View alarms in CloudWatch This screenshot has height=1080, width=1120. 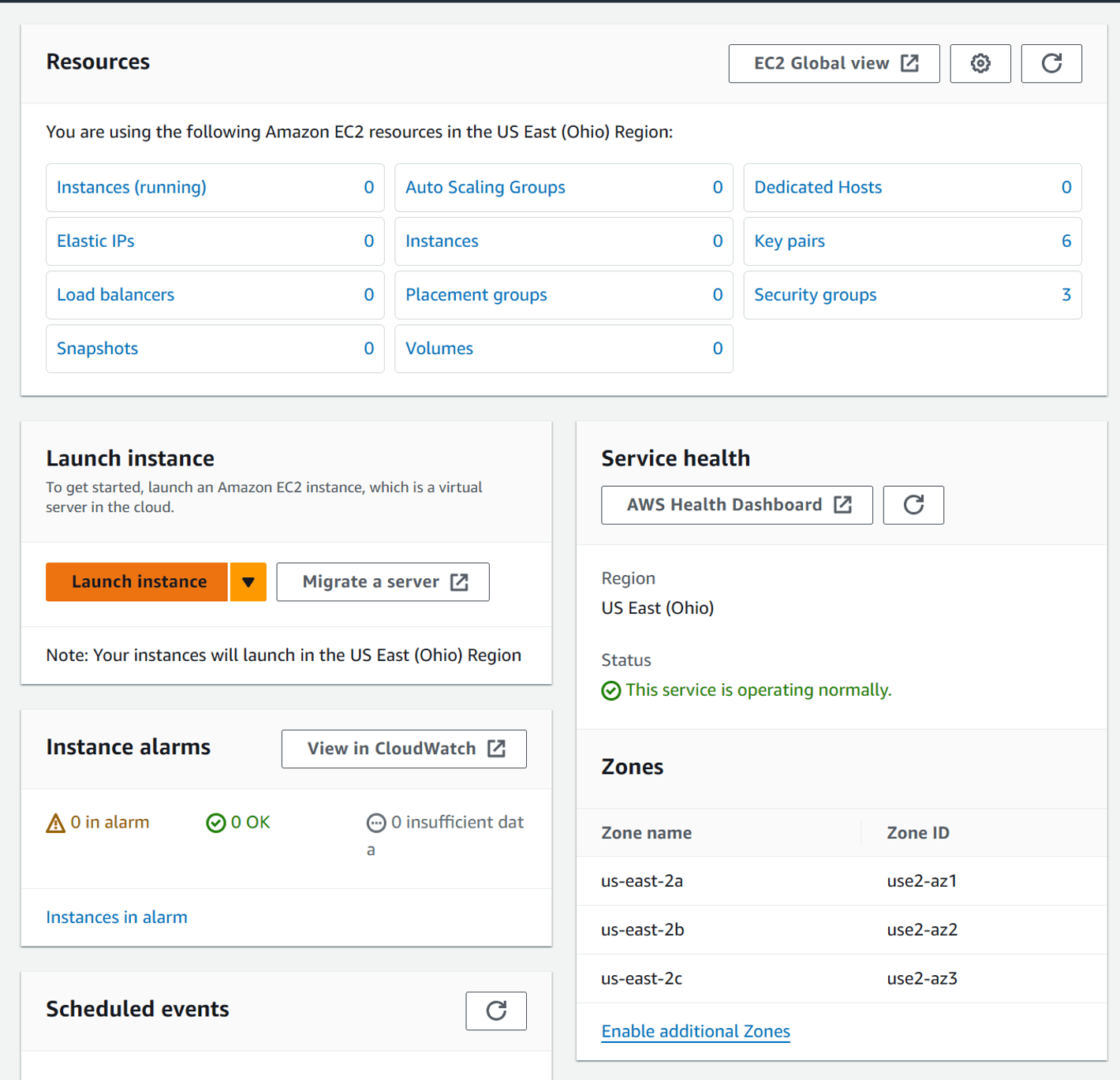point(404,749)
